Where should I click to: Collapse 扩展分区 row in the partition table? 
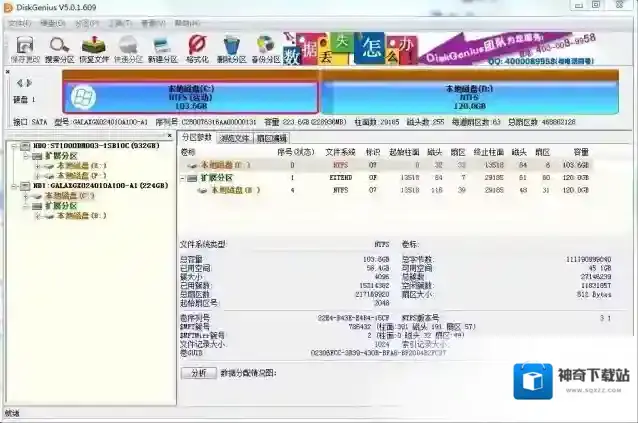183,177
